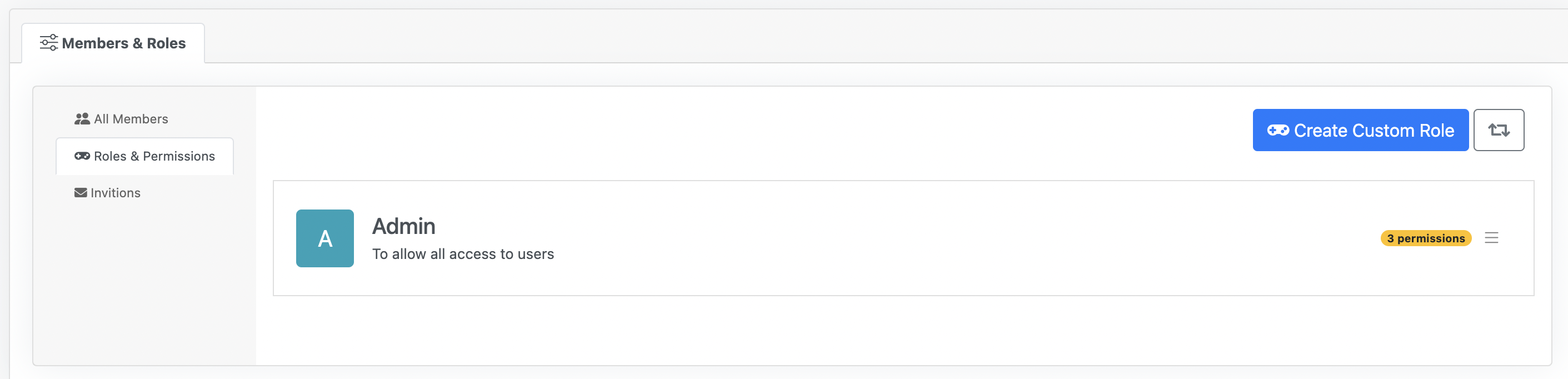Click the people icon beside All Members
This screenshot has height=379, width=1568.
tap(82, 119)
